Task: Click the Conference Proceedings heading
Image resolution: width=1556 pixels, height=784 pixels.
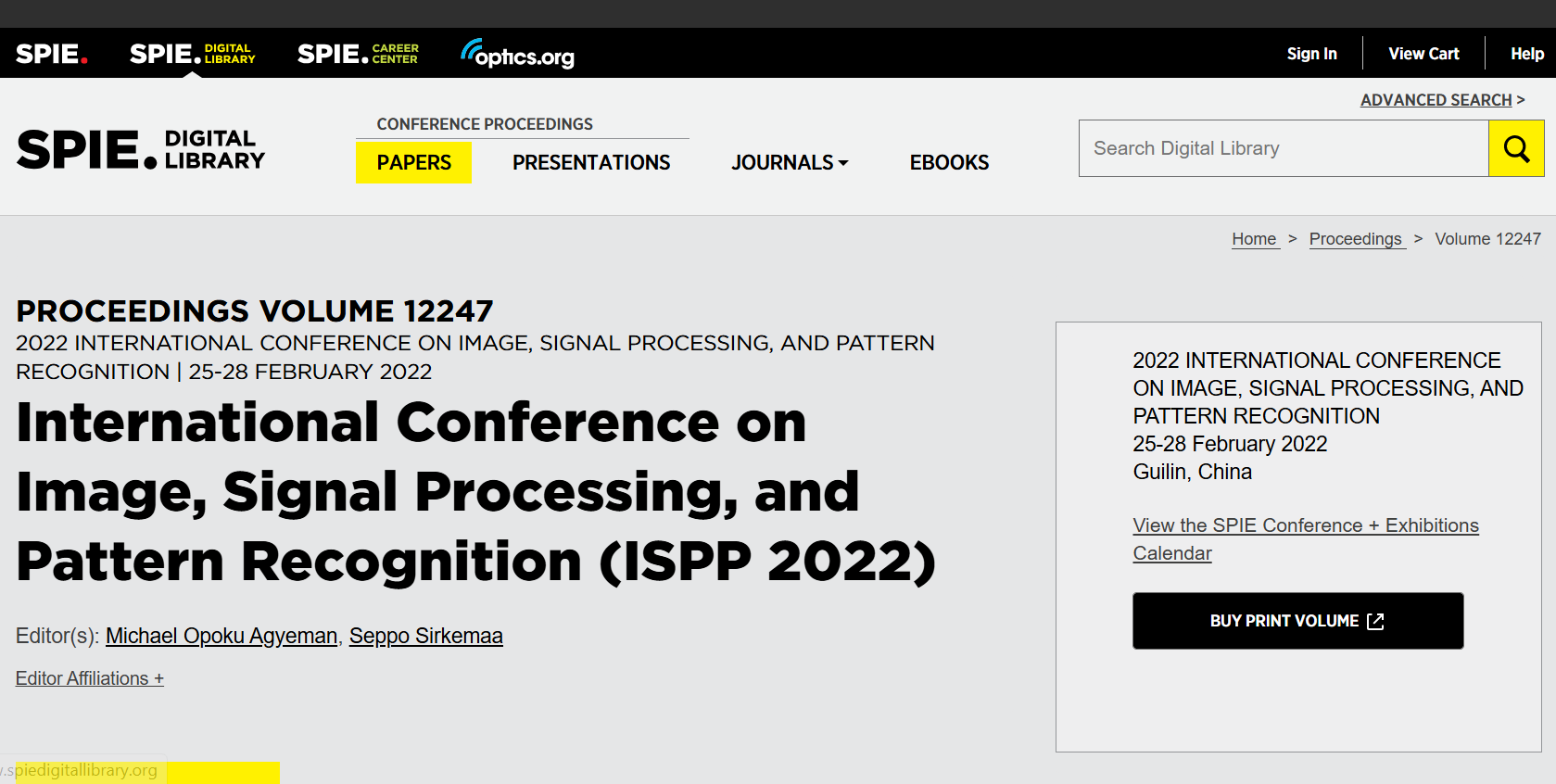Action: coord(485,124)
